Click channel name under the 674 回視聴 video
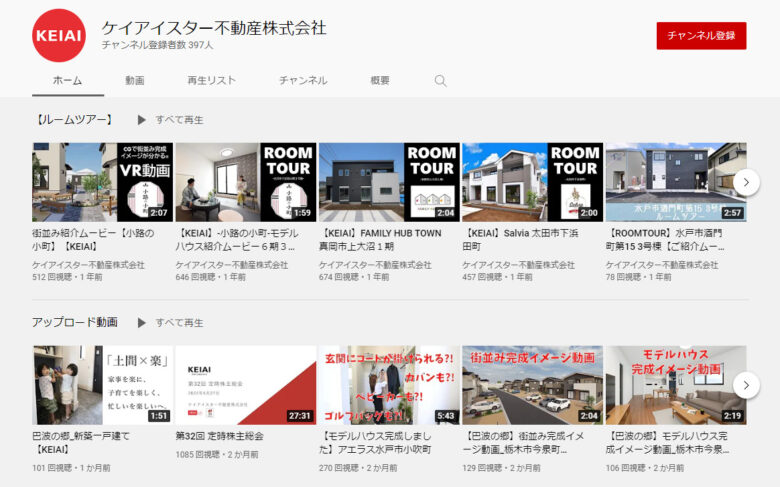Screen dimensions: 780x487 coord(375,265)
